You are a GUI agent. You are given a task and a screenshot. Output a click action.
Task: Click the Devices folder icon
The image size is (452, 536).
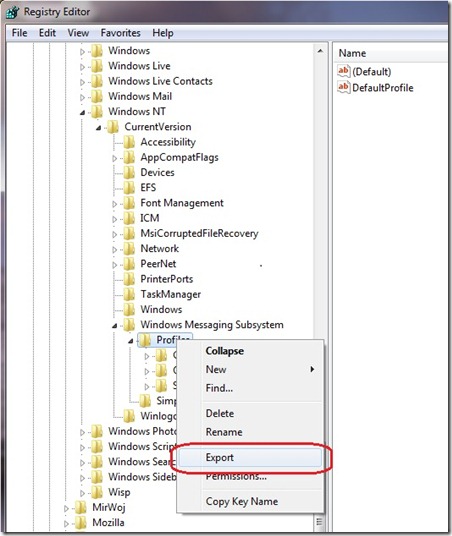[x=129, y=172]
